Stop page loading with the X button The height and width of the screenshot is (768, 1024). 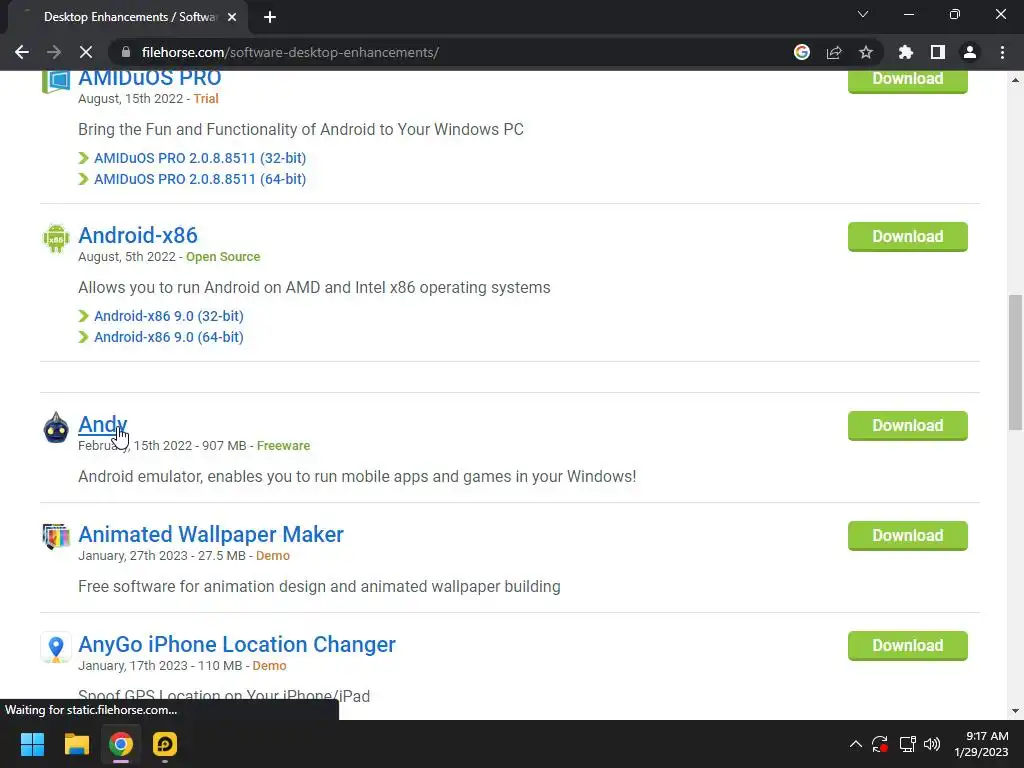point(86,52)
